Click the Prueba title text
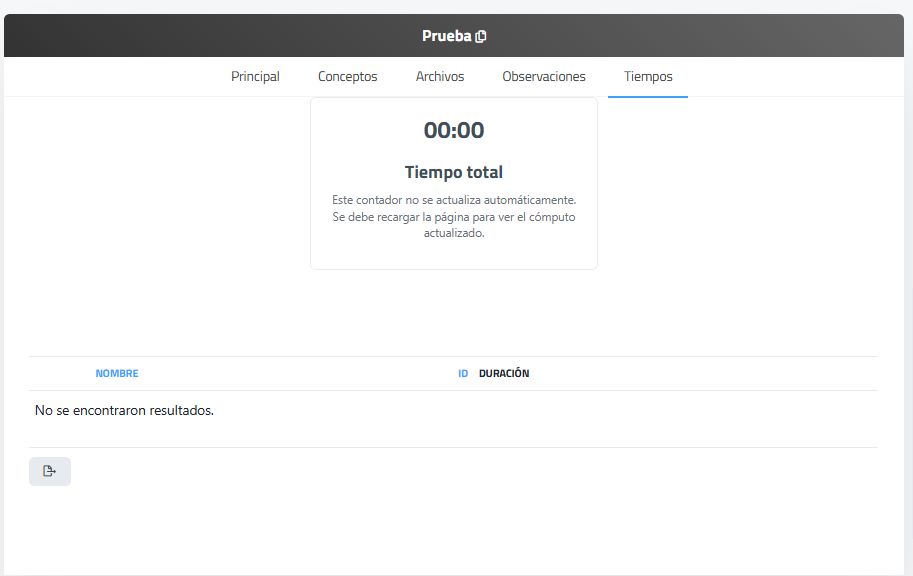Viewport: 913px width, 576px height. (446, 36)
